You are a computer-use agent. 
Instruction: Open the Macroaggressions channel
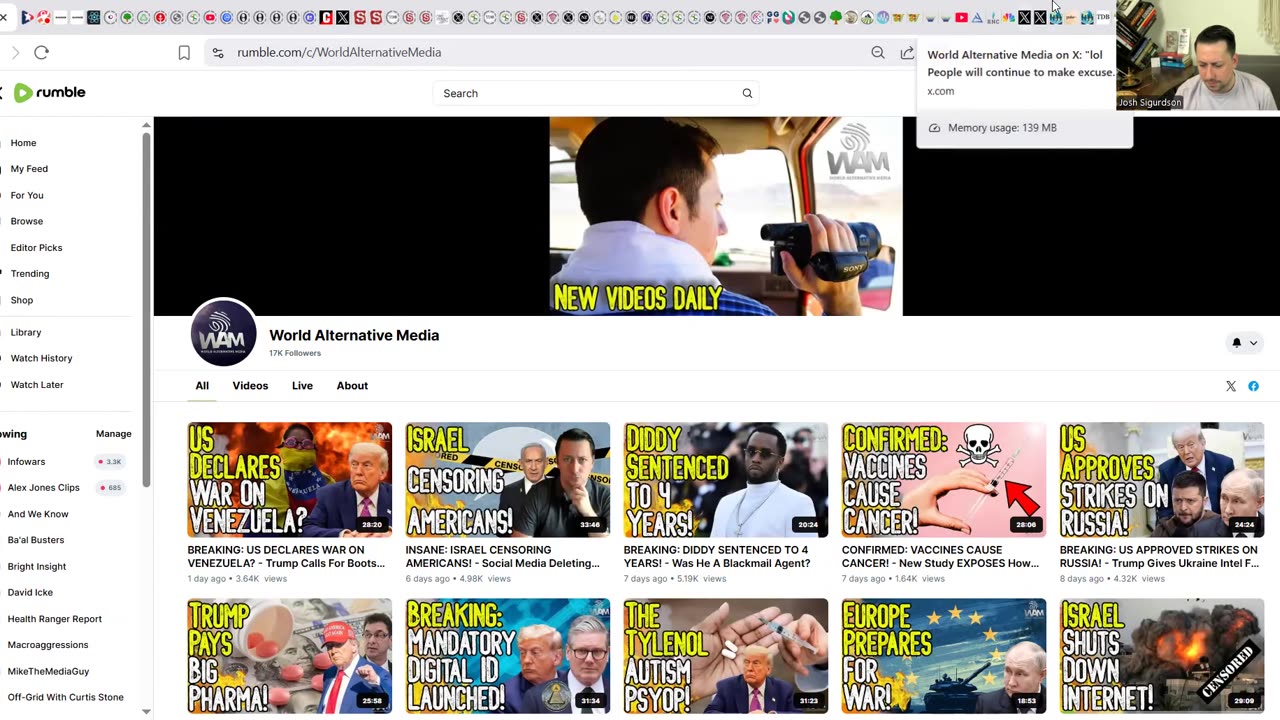(48, 645)
